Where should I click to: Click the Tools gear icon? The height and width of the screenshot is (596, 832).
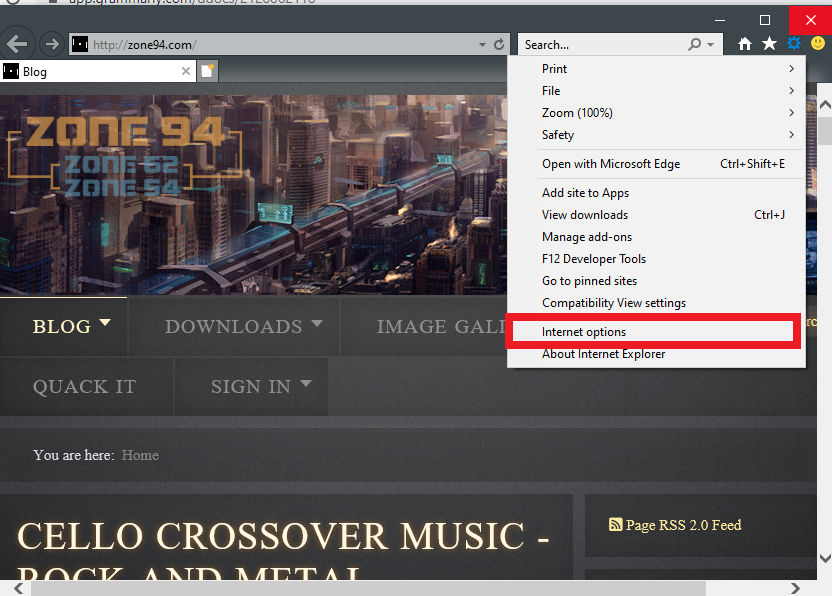click(x=794, y=44)
